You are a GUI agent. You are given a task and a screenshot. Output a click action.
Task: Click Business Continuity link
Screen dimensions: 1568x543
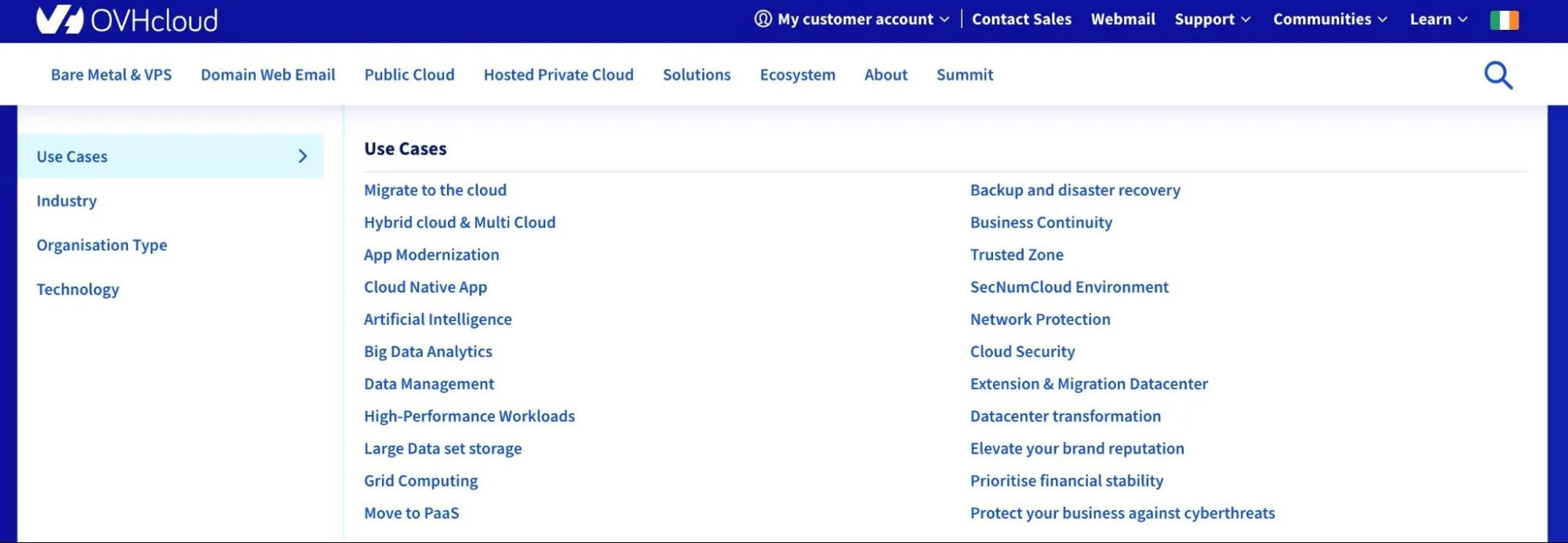click(x=1041, y=222)
